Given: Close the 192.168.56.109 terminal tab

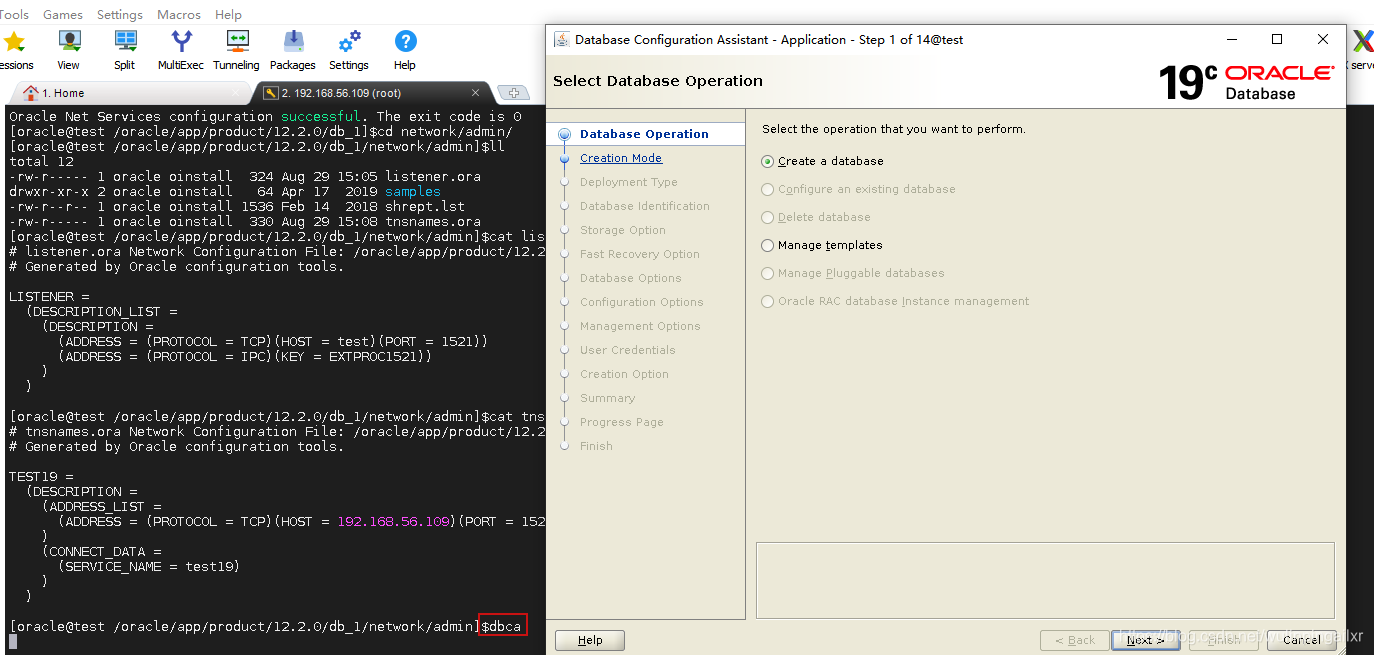Looking at the screenshot, I should [476, 93].
